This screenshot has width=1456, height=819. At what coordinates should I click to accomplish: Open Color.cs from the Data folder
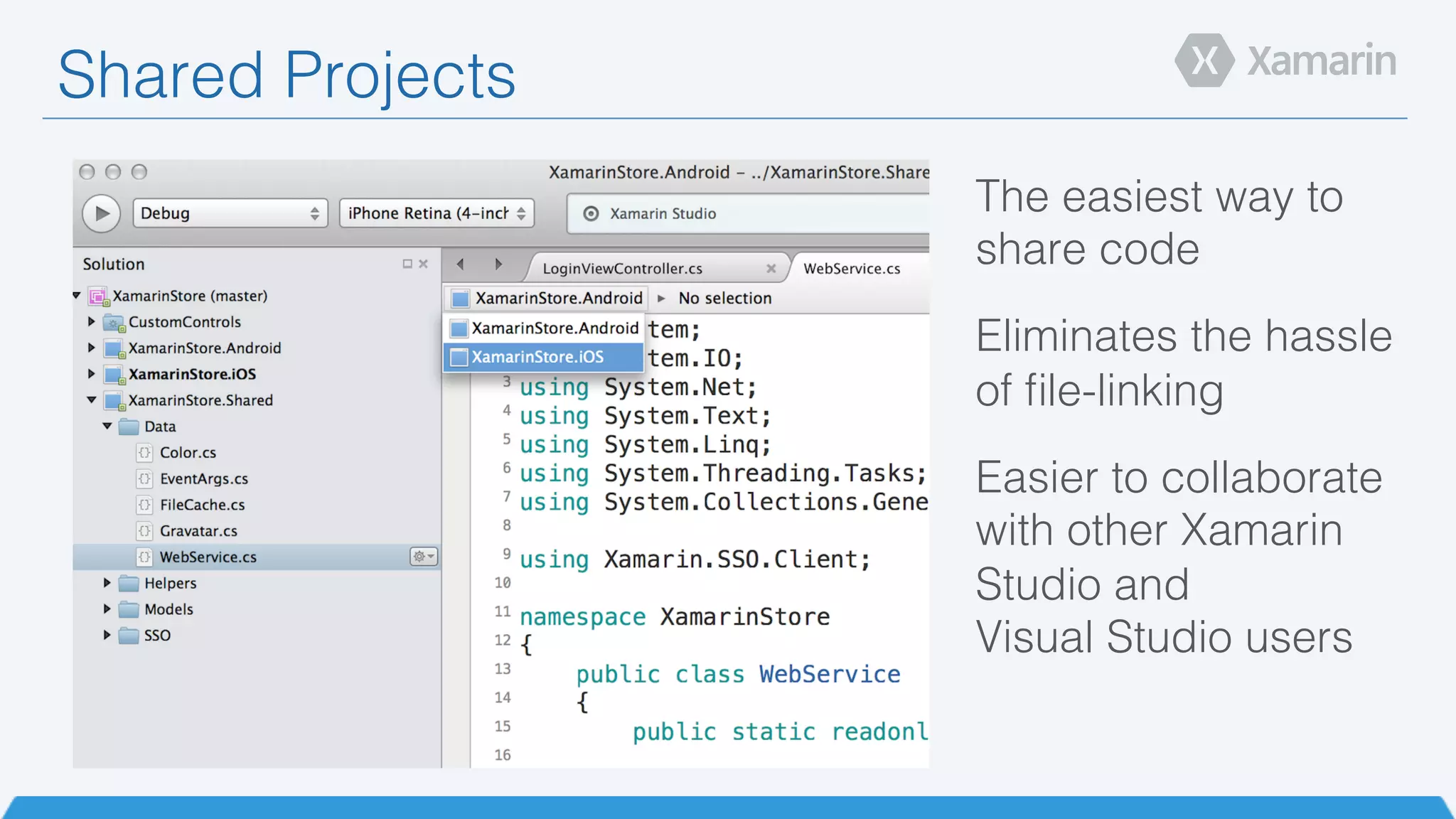click(188, 453)
